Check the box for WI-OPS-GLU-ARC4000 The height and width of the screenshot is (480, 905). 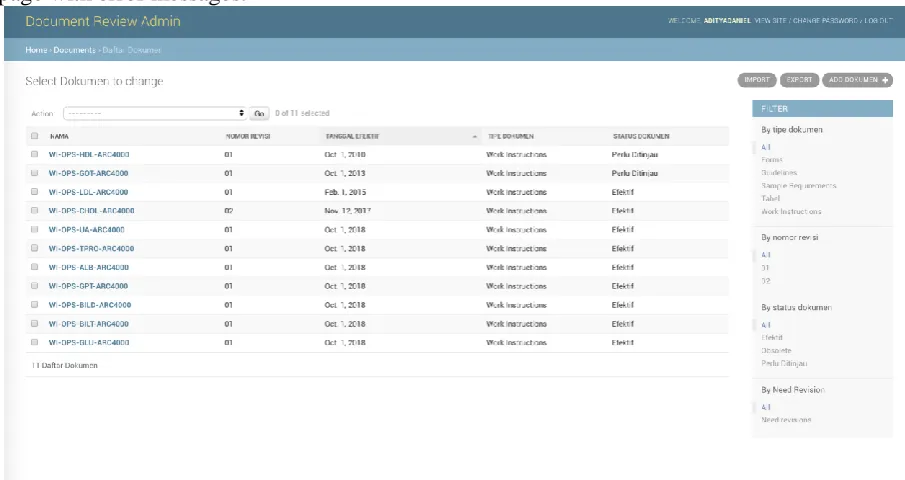[35, 342]
